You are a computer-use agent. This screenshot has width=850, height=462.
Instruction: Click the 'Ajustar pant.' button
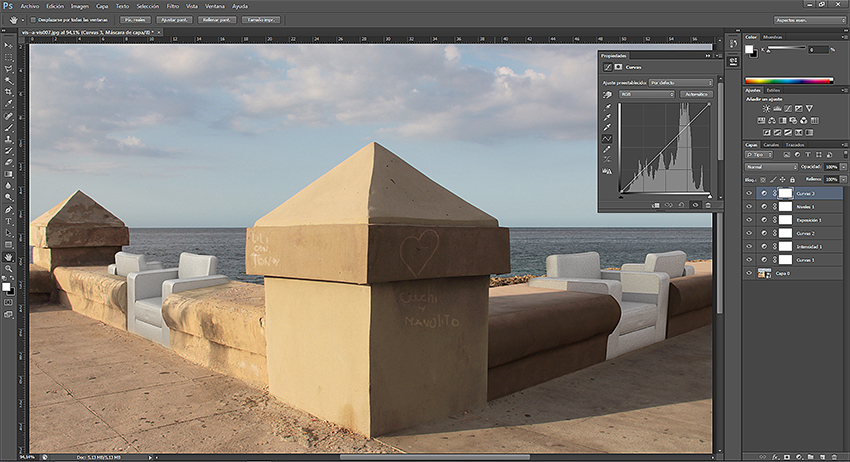(174, 19)
